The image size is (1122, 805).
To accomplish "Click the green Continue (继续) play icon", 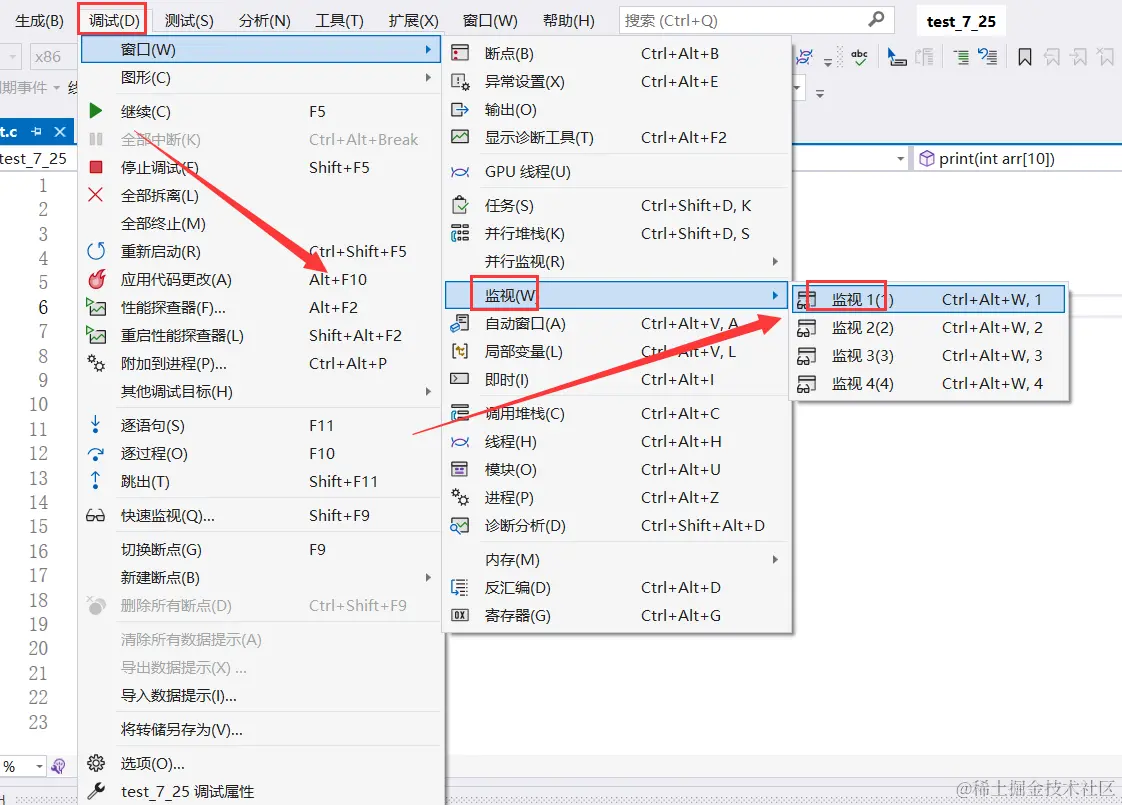I will pos(96,111).
